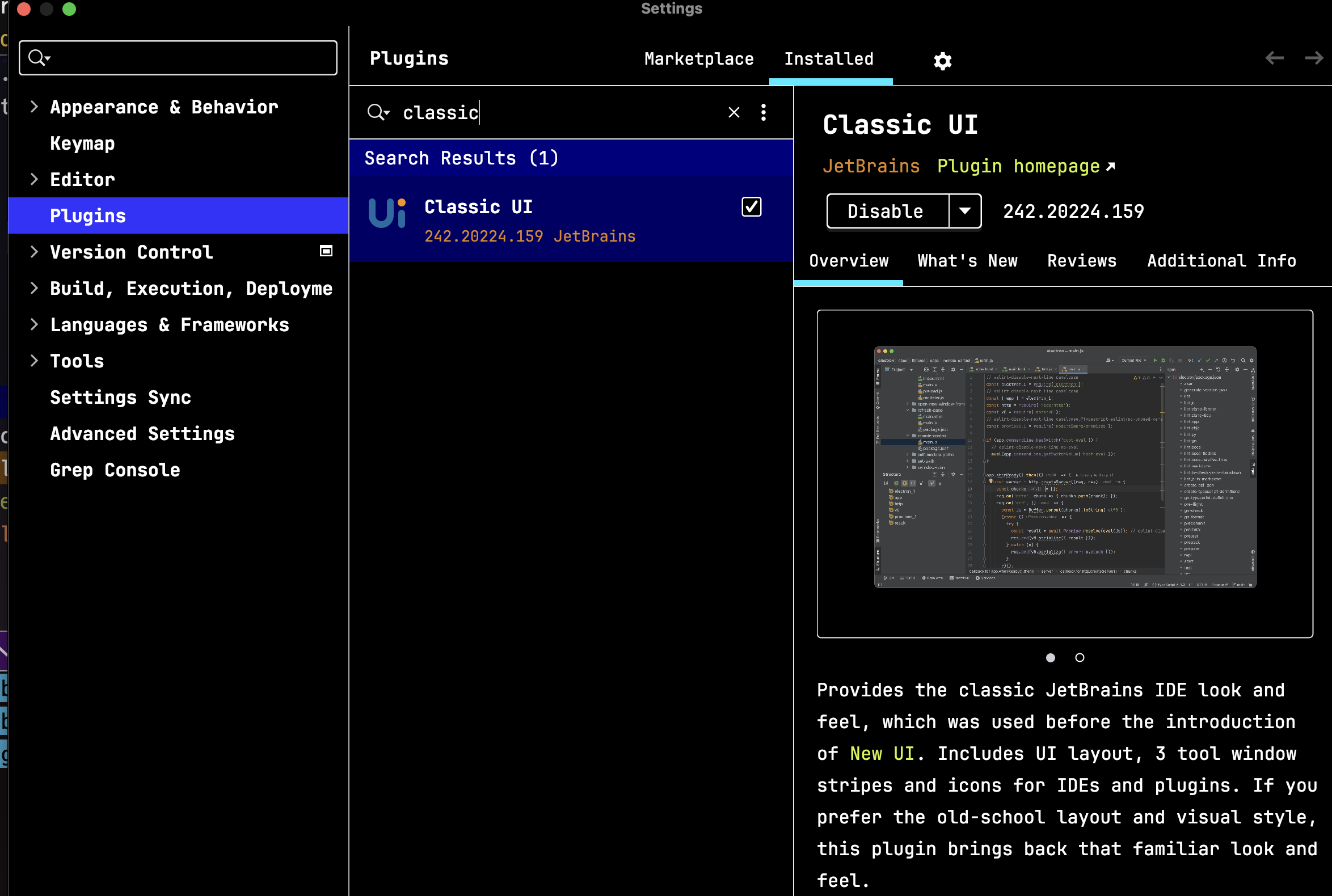
Task: Open the What's New tab
Action: [x=967, y=261]
